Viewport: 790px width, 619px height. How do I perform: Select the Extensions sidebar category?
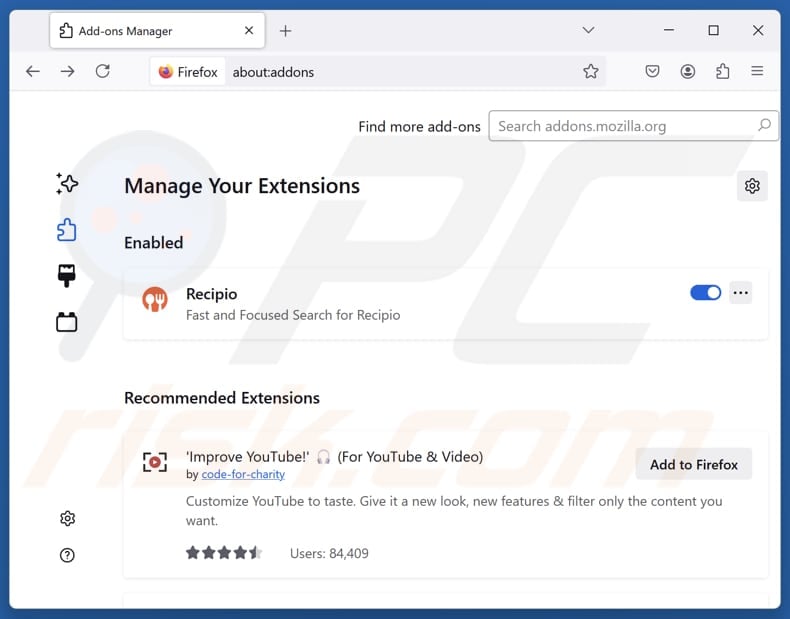[67, 230]
